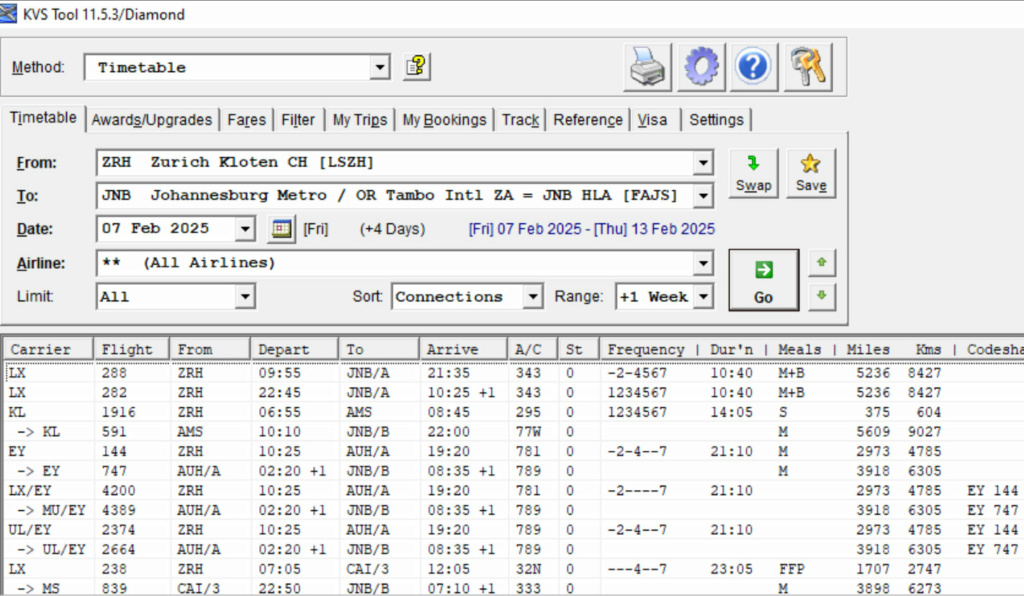1024x596 pixels.
Task: Click the 23:05 duration cell
Action: coord(731,569)
